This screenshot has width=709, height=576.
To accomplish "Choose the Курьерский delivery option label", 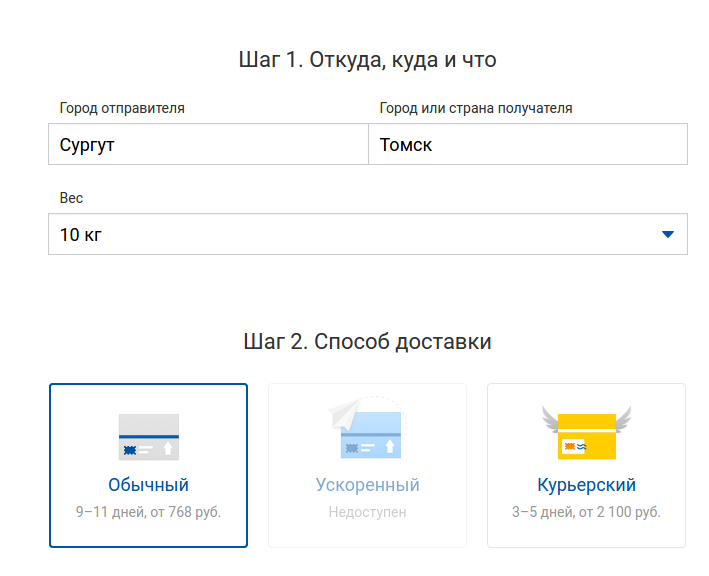I will click(x=586, y=485).
